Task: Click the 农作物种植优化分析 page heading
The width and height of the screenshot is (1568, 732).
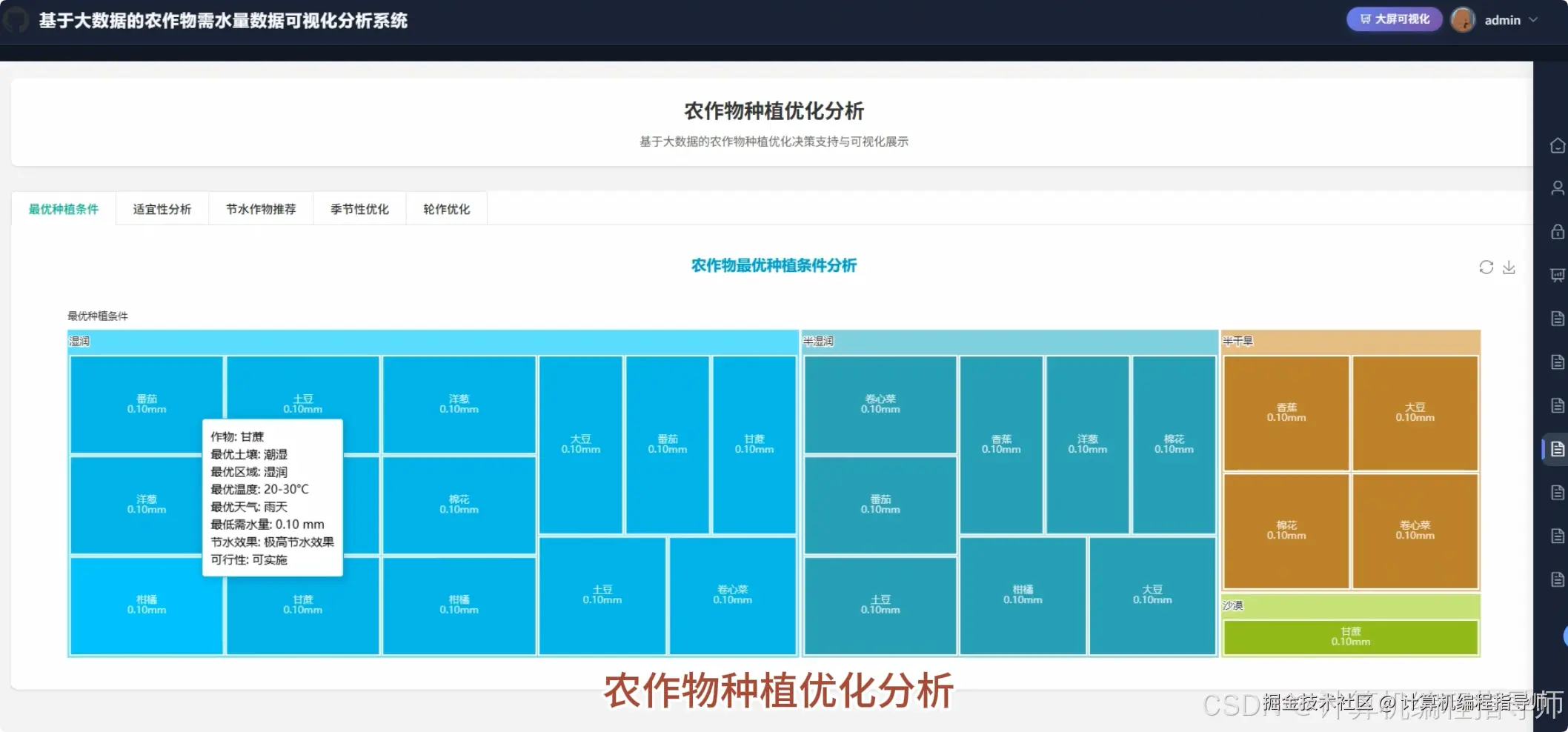Action: pyautogui.click(x=774, y=111)
